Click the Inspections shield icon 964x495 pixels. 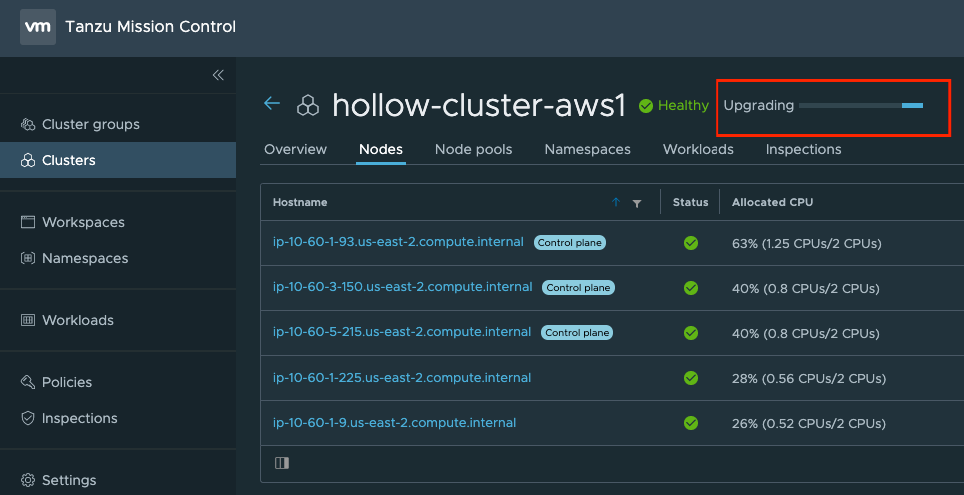28,418
